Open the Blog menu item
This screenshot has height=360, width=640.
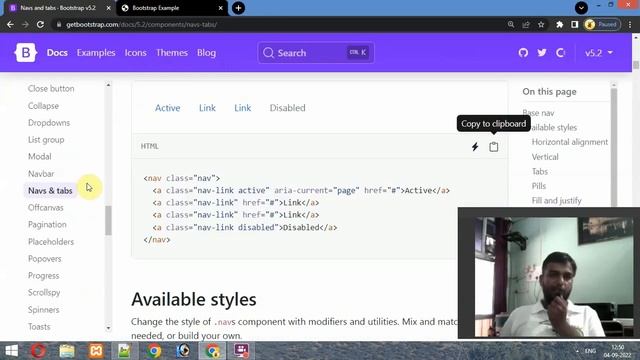(x=207, y=53)
